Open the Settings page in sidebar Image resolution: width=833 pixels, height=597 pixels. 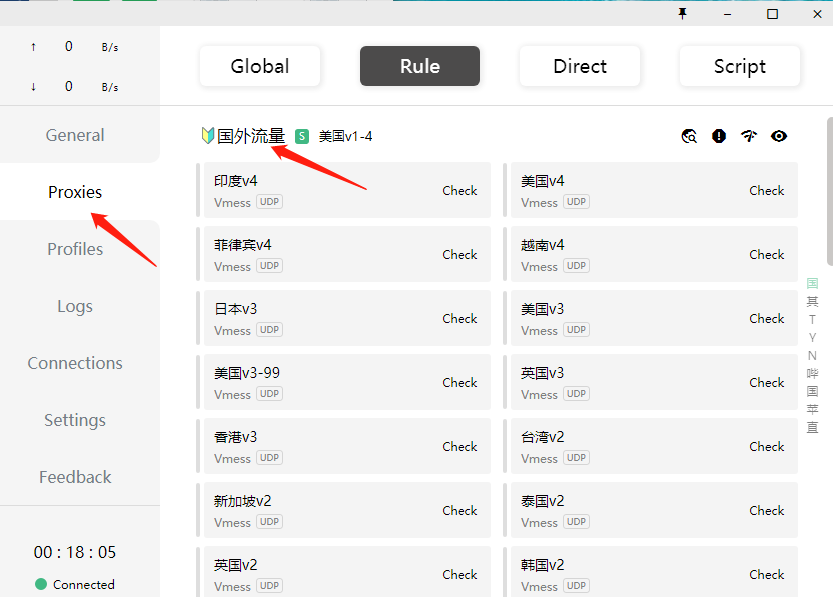pos(75,420)
